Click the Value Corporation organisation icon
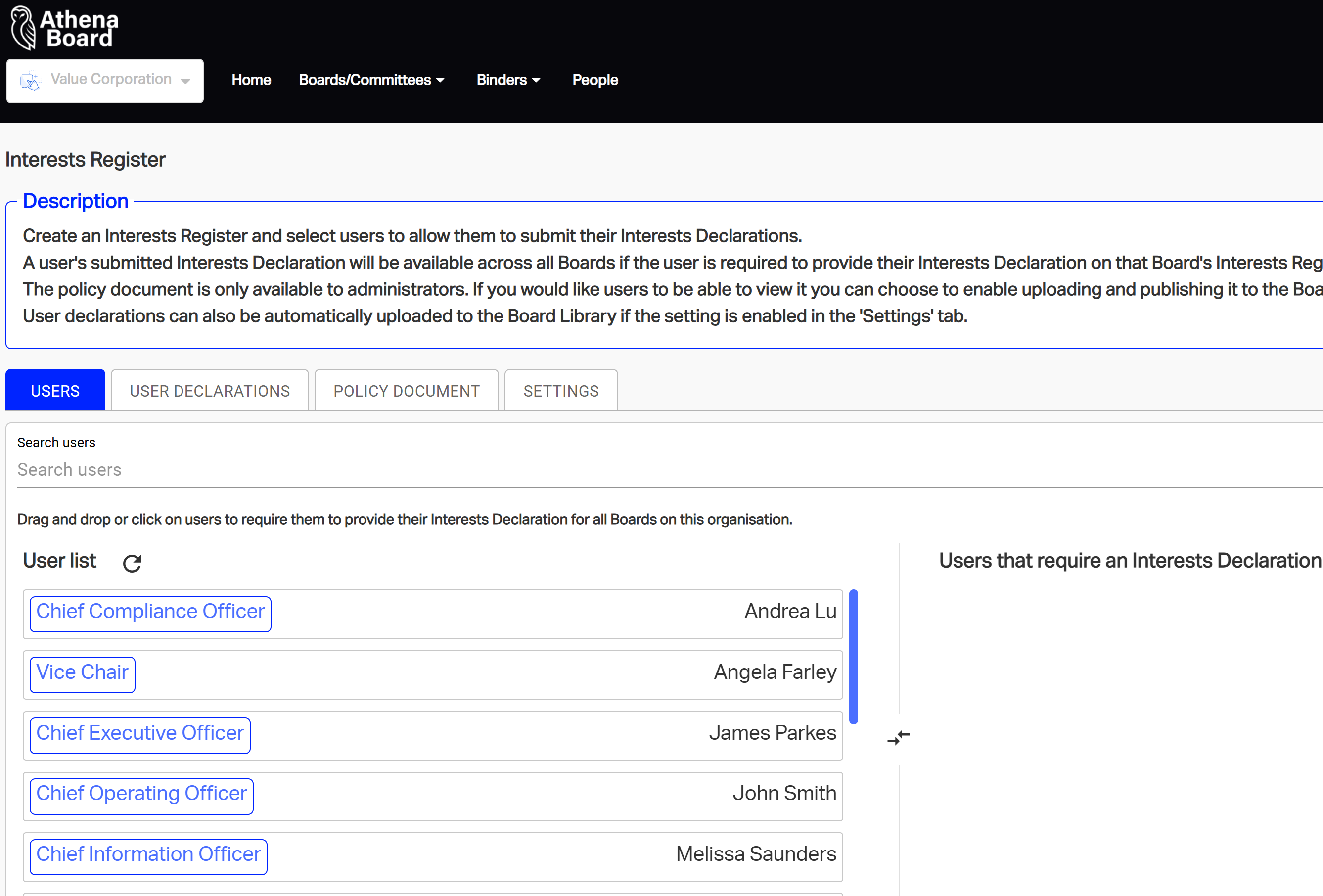Viewport: 1323px width, 896px height. pos(30,81)
